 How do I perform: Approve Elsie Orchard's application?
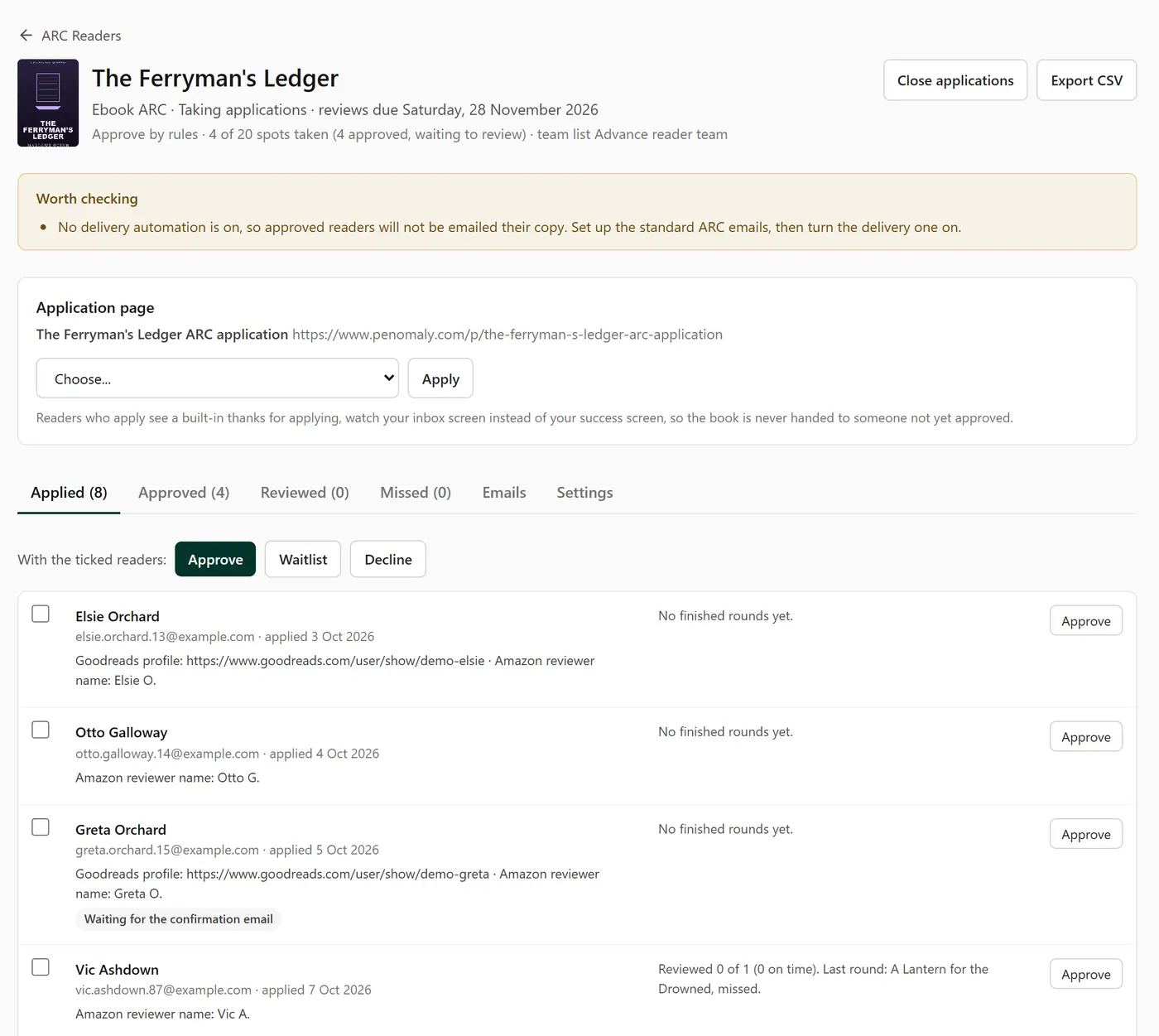[x=1086, y=621]
